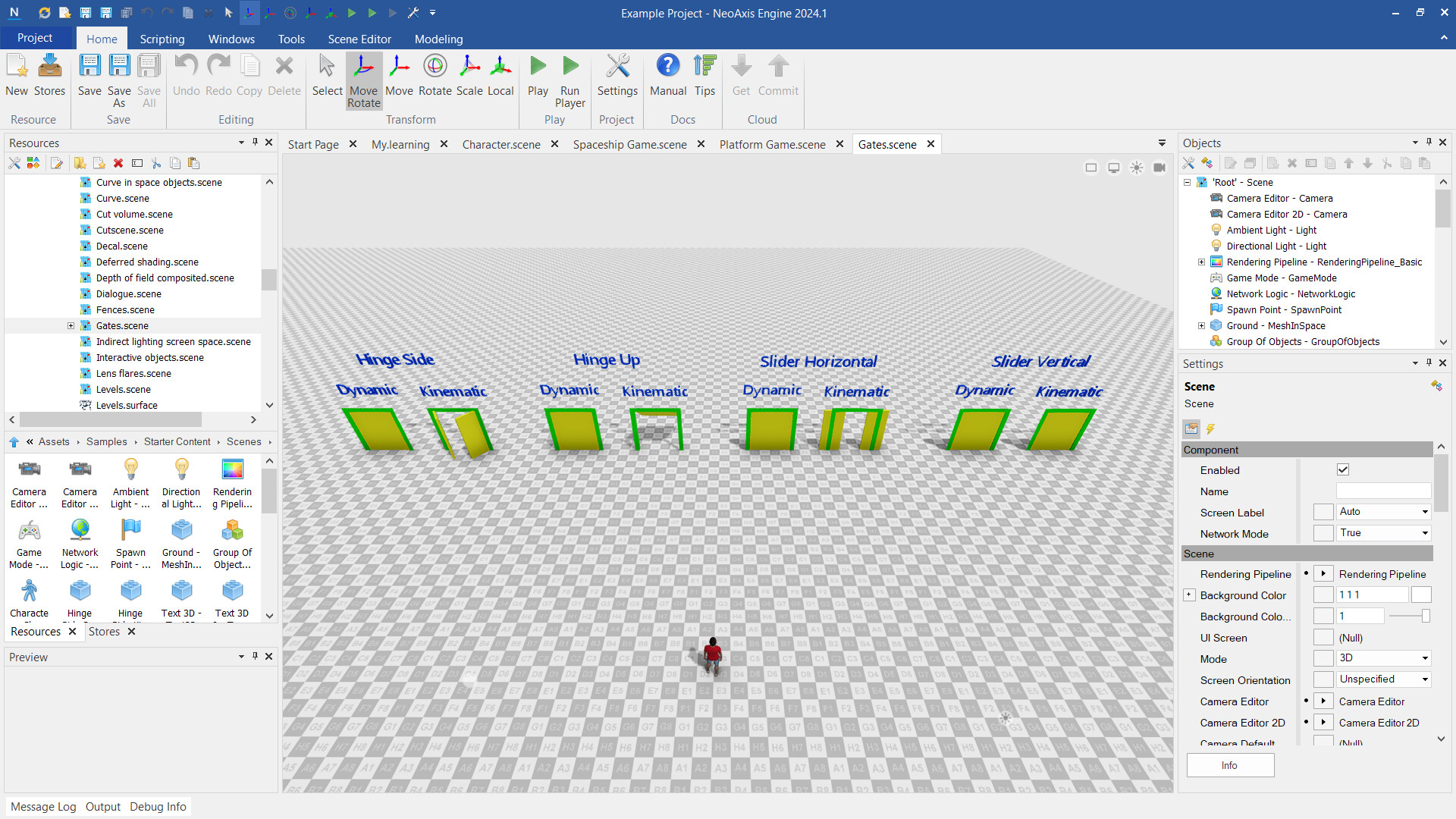Click the Scale transform tool

click(469, 74)
